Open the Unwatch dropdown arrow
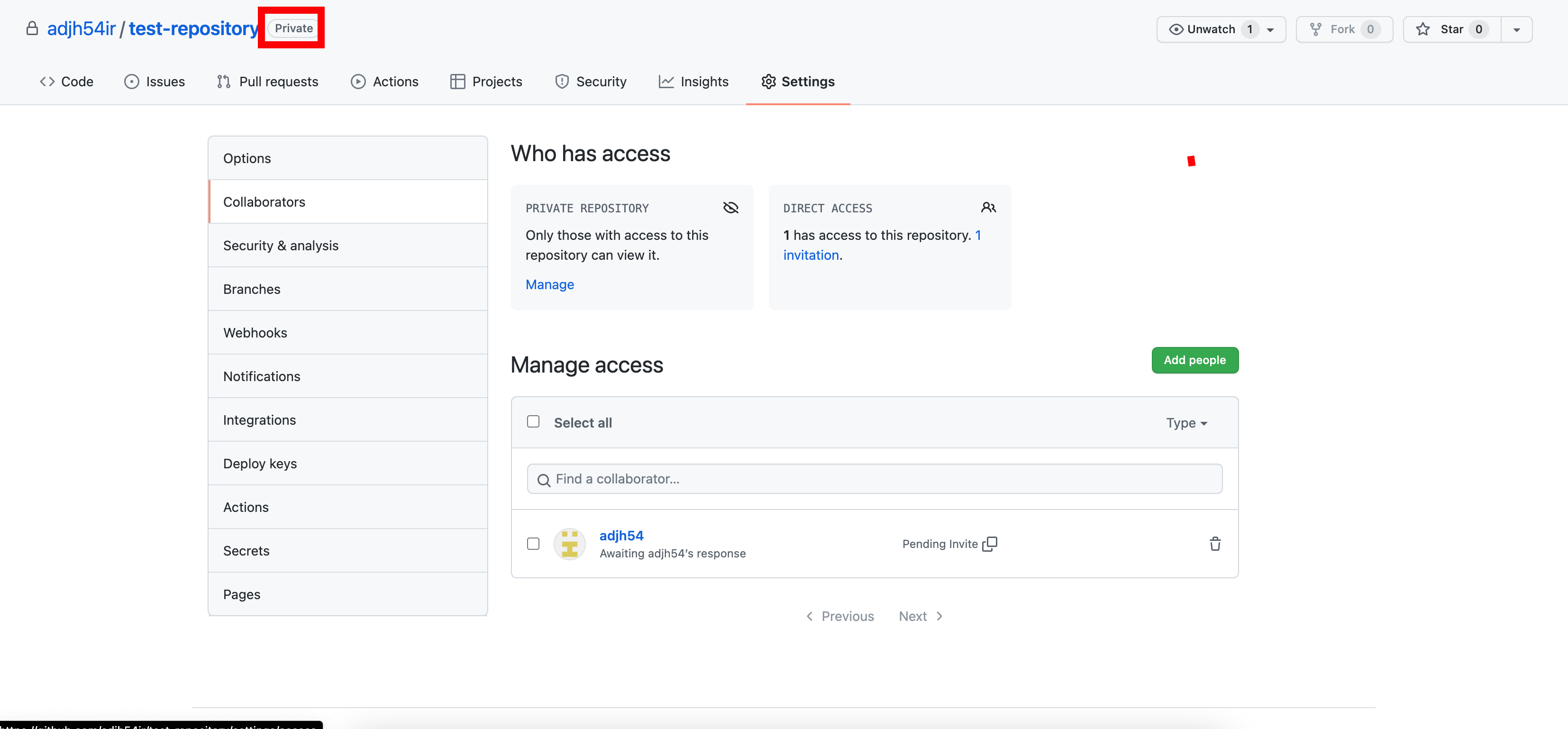Screen dimensions: 1568x729 click(x=1270, y=30)
